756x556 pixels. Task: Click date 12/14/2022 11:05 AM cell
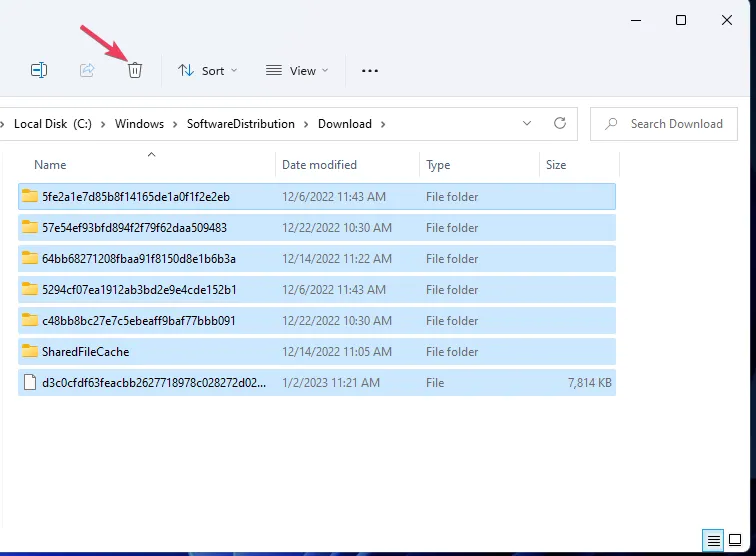tap(337, 352)
